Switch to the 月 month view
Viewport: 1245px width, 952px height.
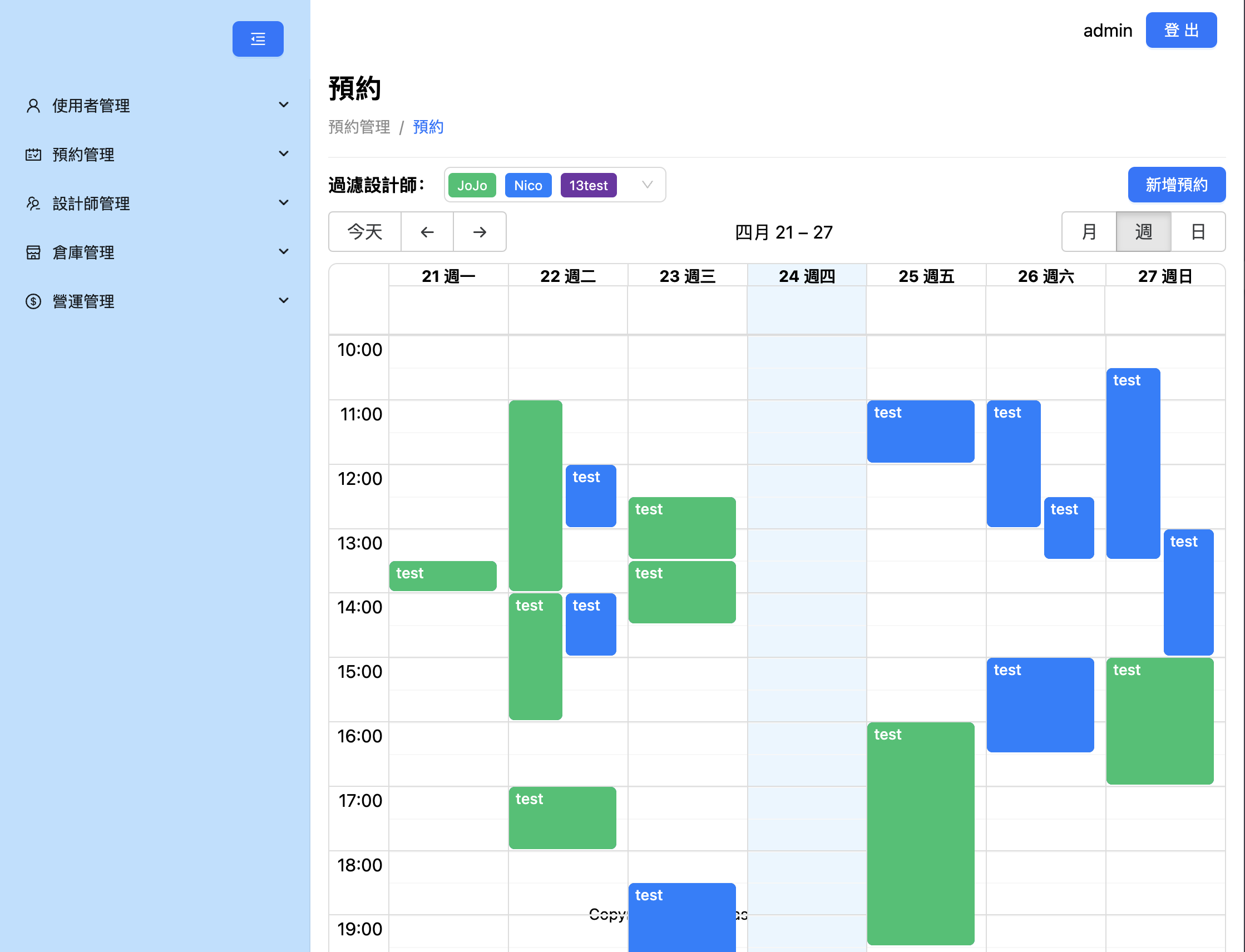1088,232
